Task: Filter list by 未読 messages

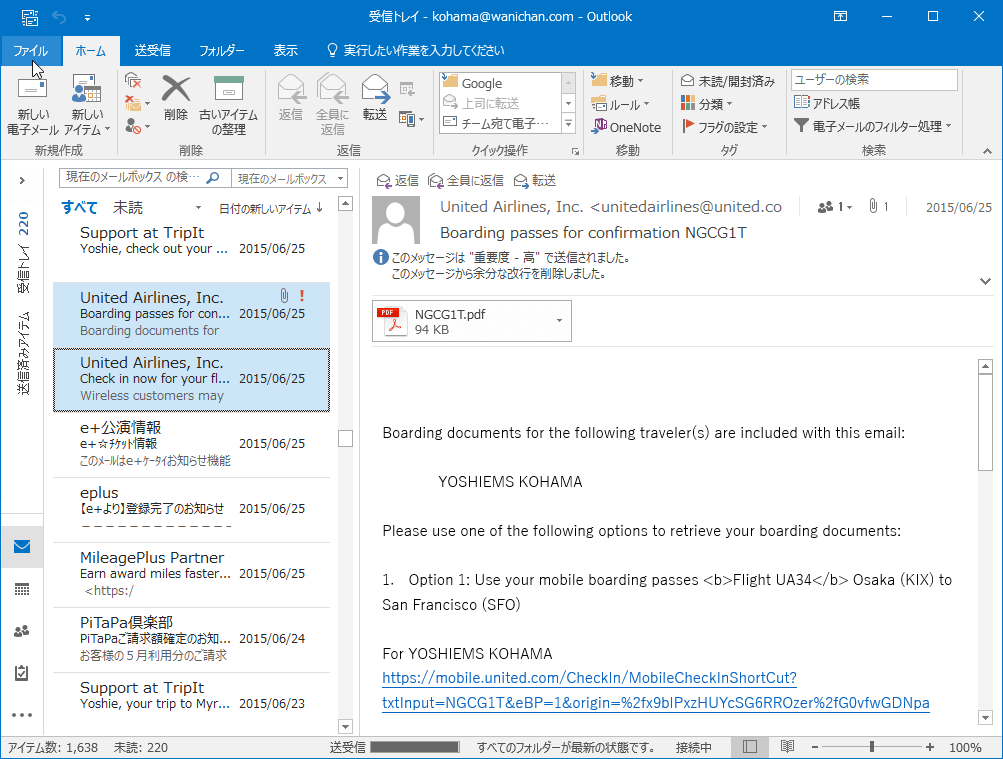Action: click(128, 207)
